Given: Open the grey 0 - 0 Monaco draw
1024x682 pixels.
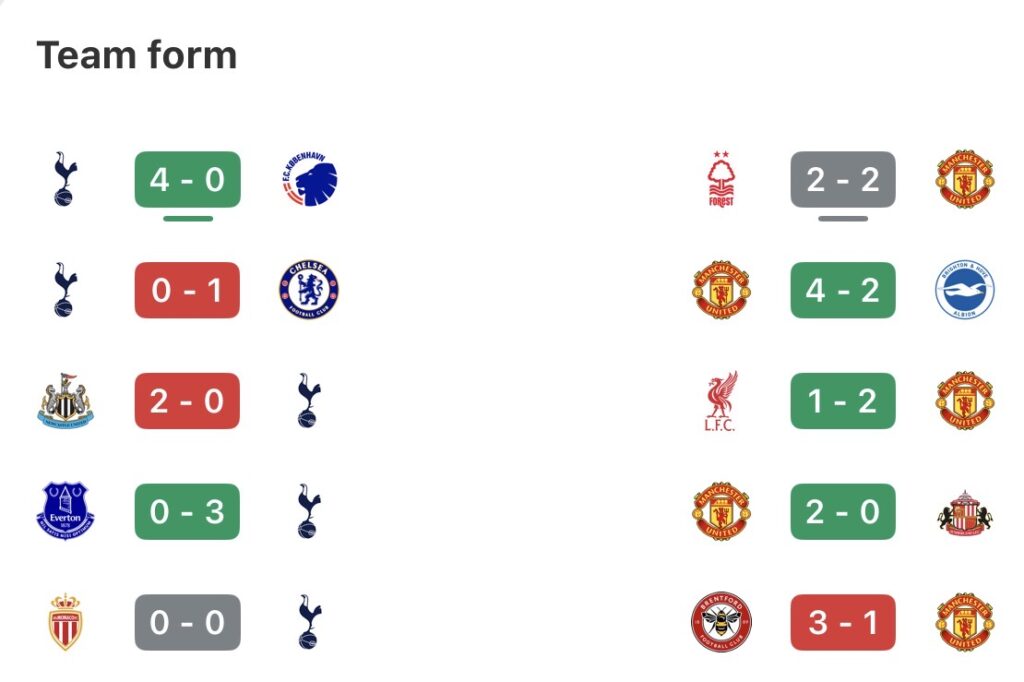Looking at the screenshot, I should [187, 622].
